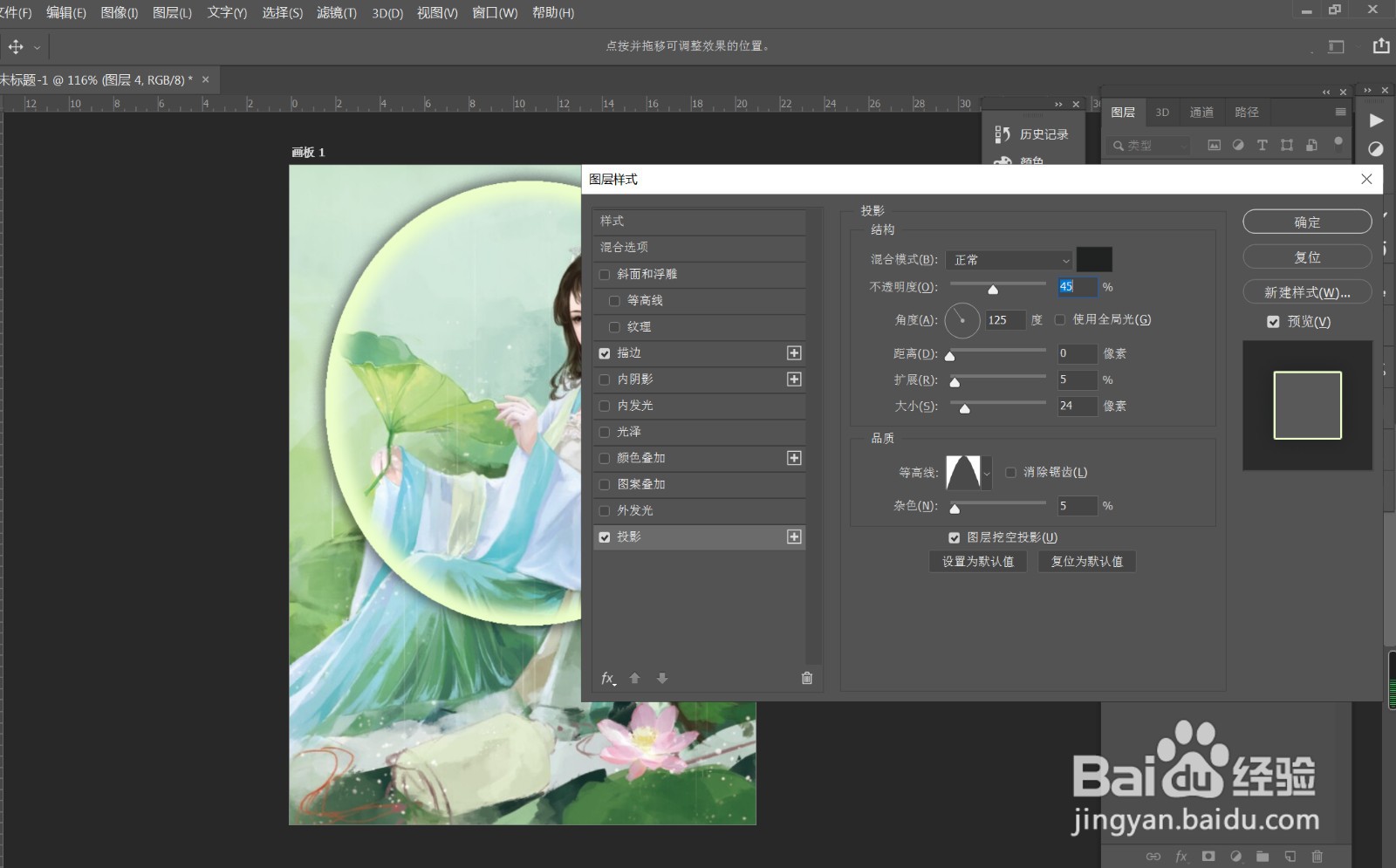This screenshot has height=868, width=1396.
Task: Enable the 内阴影 effect checkbox
Action: tap(605, 379)
